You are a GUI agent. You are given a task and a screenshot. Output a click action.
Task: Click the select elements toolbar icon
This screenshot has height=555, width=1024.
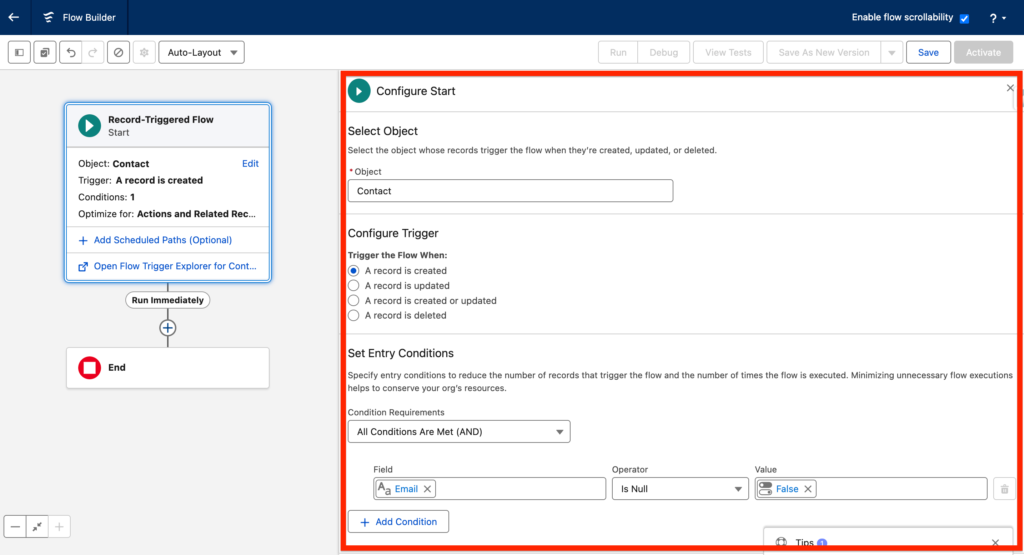click(45, 52)
